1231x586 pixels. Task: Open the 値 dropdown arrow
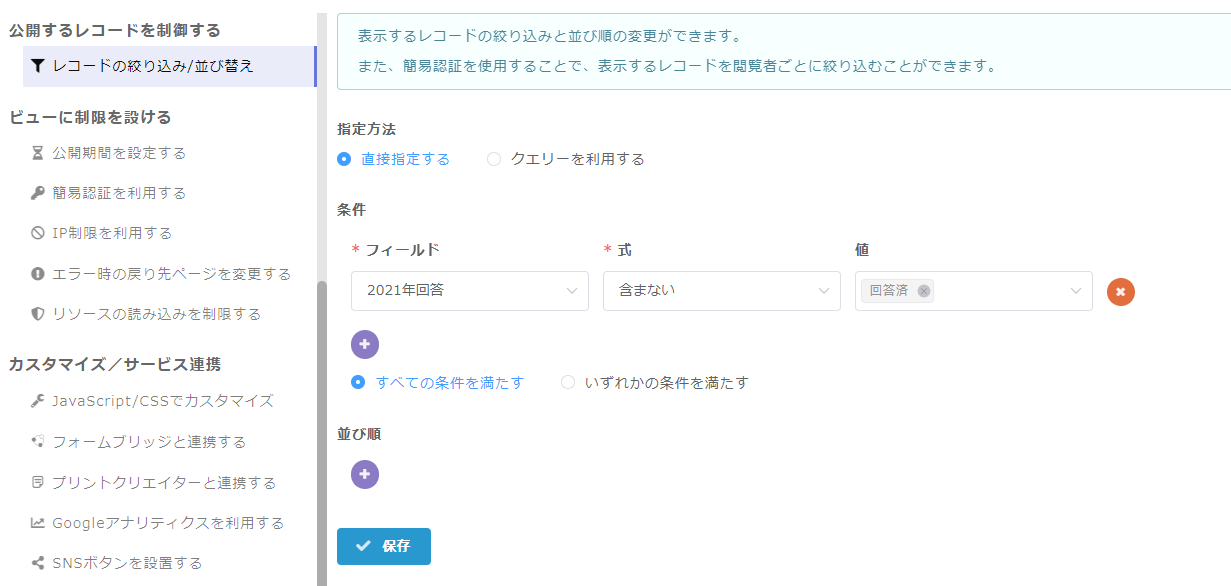(1076, 291)
